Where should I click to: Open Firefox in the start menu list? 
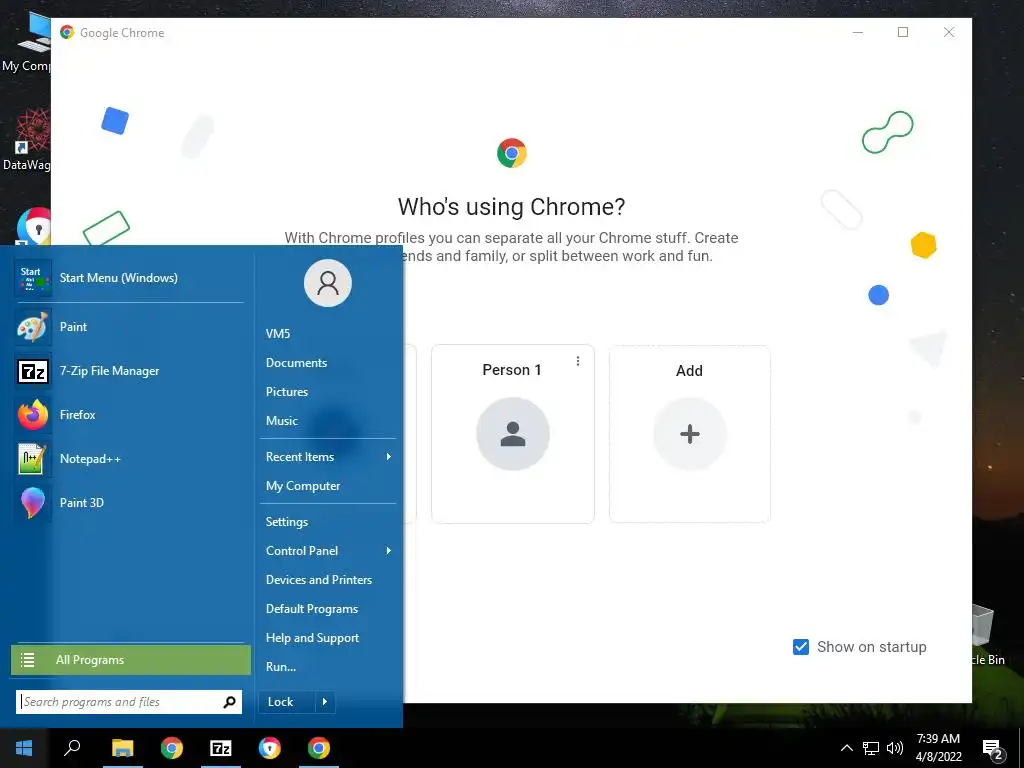(129, 415)
